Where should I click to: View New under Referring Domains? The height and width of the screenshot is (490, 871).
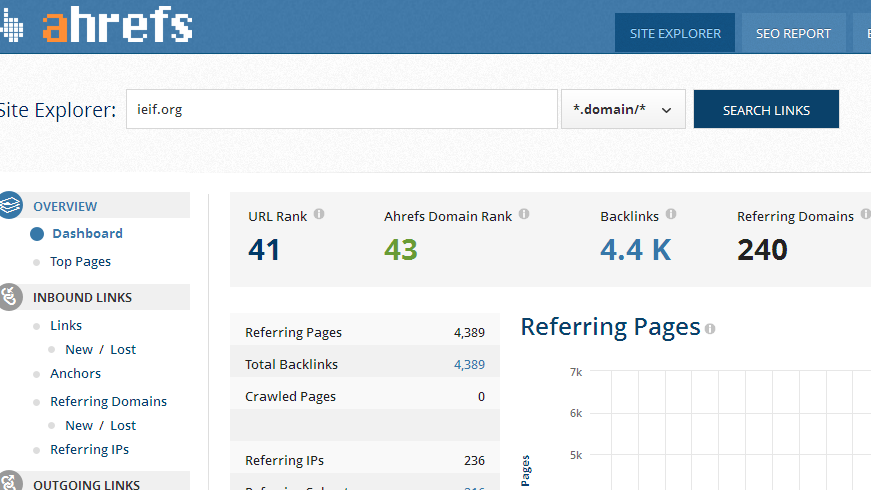(x=79, y=426)
